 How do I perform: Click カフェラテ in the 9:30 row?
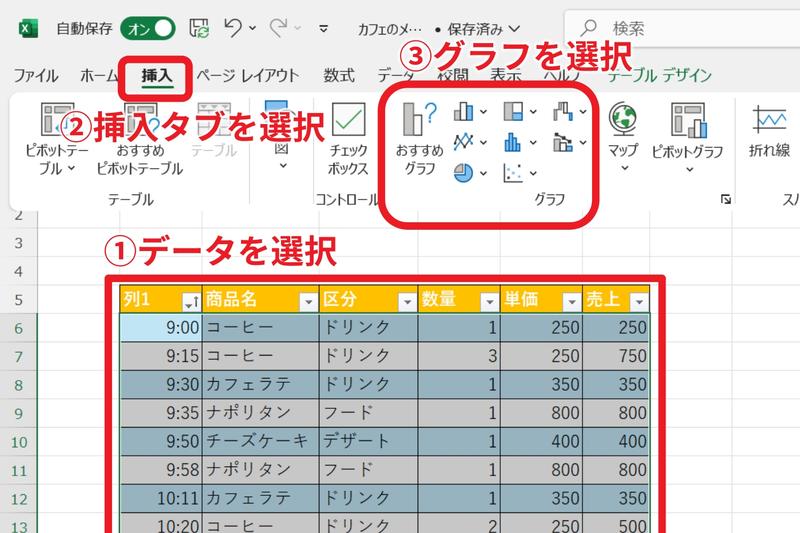[x=261, y=385]
